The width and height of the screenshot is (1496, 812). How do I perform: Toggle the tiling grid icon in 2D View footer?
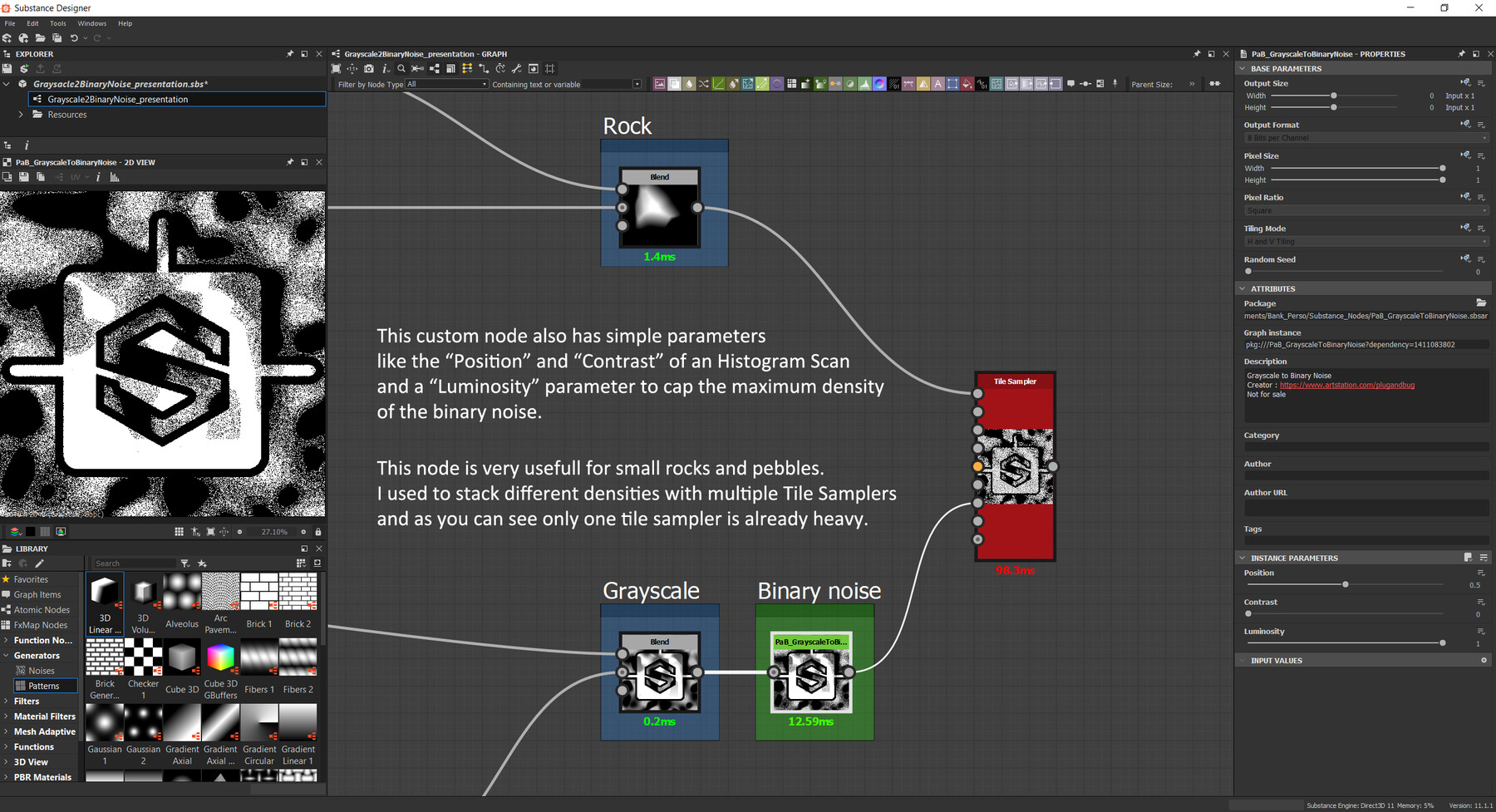click(179, 532)
